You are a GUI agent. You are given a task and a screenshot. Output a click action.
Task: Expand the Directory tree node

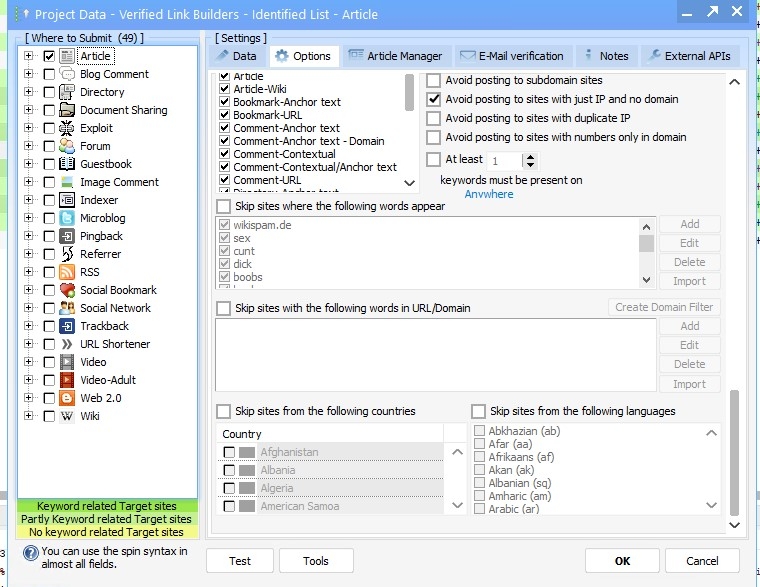[x=29, y=92]
